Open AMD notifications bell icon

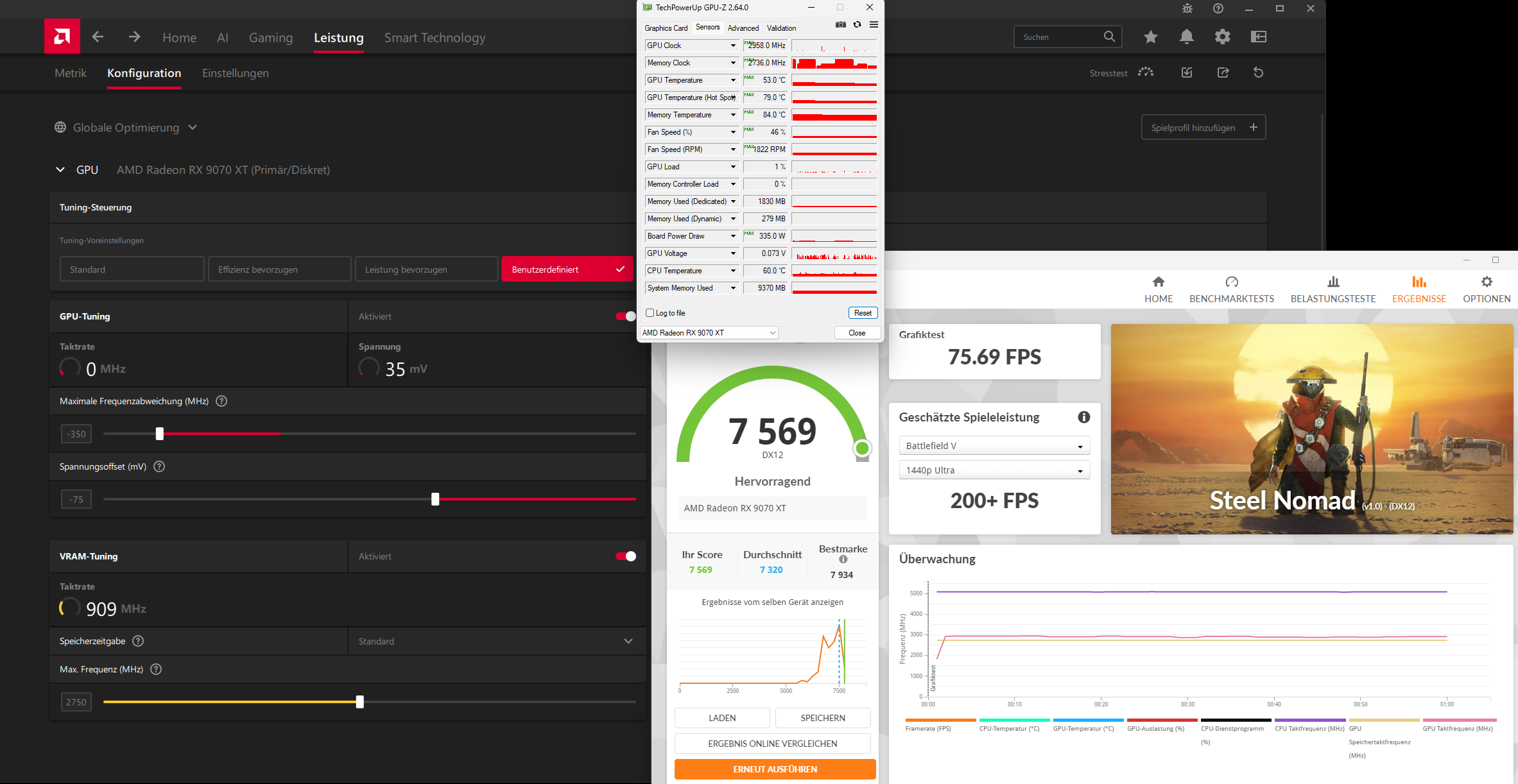pyautogui.click(x=1186, y=37)
